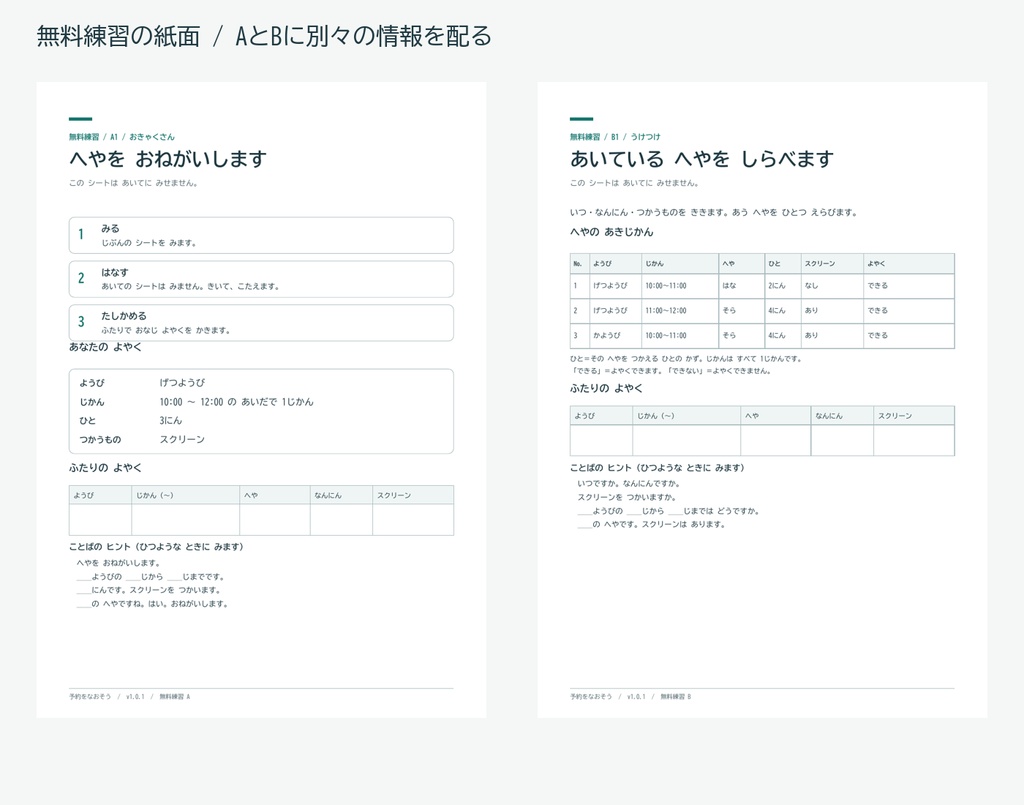Viewport: 1024px width, 805px height.
Task: Click step 1 みる card
Action: click(x=261, y=235)
